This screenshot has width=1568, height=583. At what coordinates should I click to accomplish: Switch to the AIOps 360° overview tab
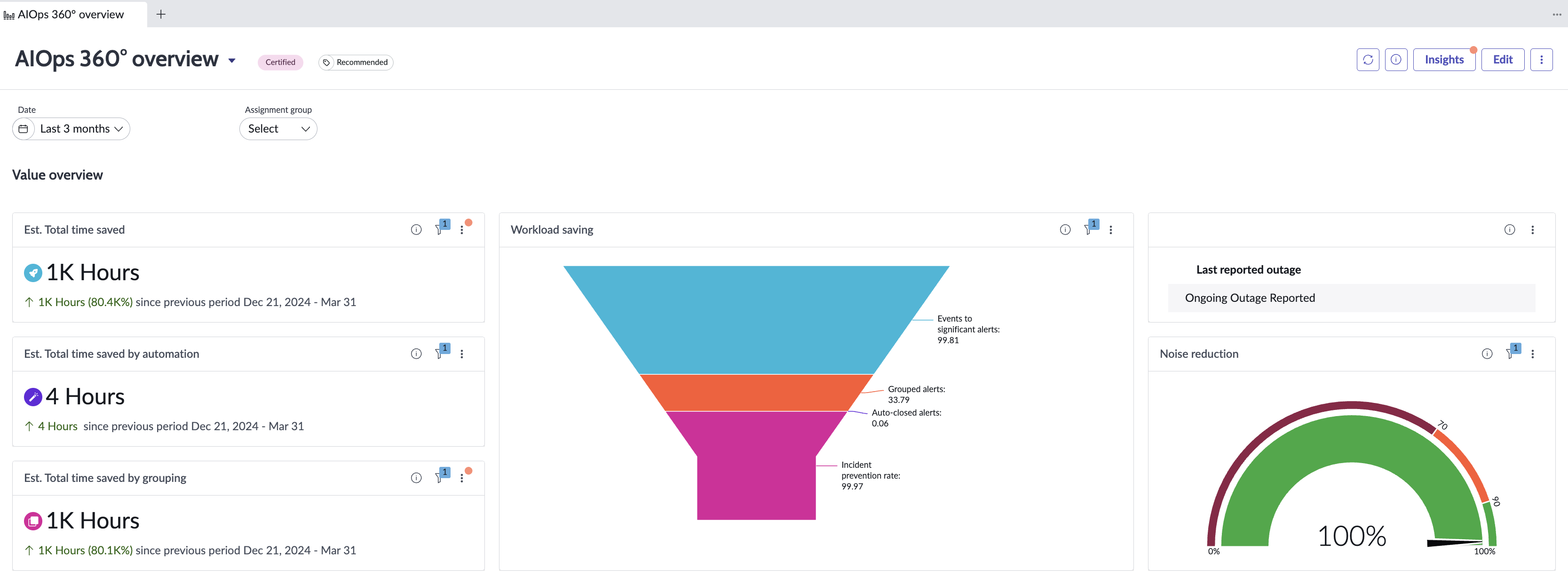(71, 14)
